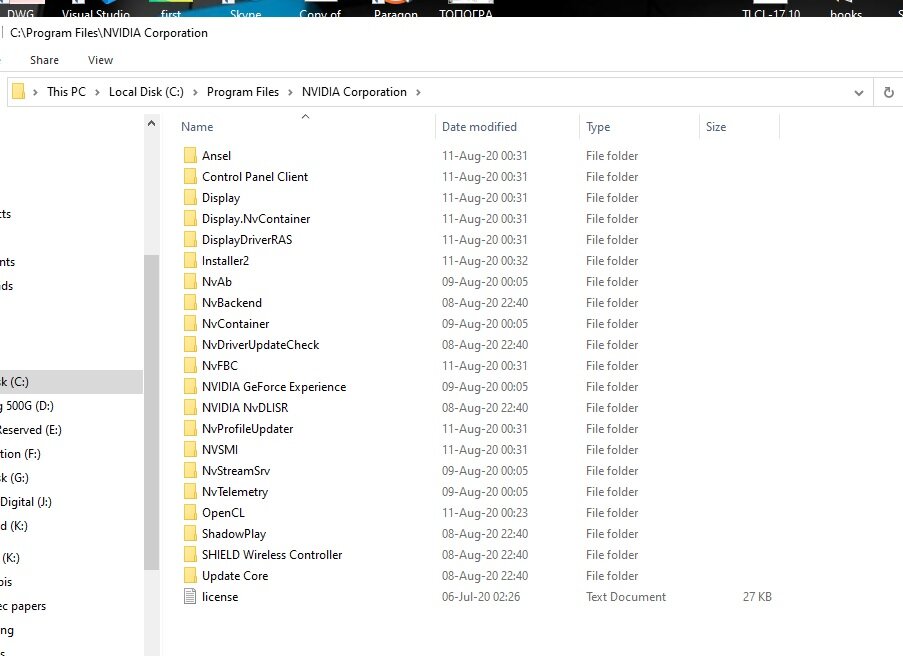Click the Display.NvContainer folder icon
This screenshot has width=903, height=656.
[x=190, y=218]
